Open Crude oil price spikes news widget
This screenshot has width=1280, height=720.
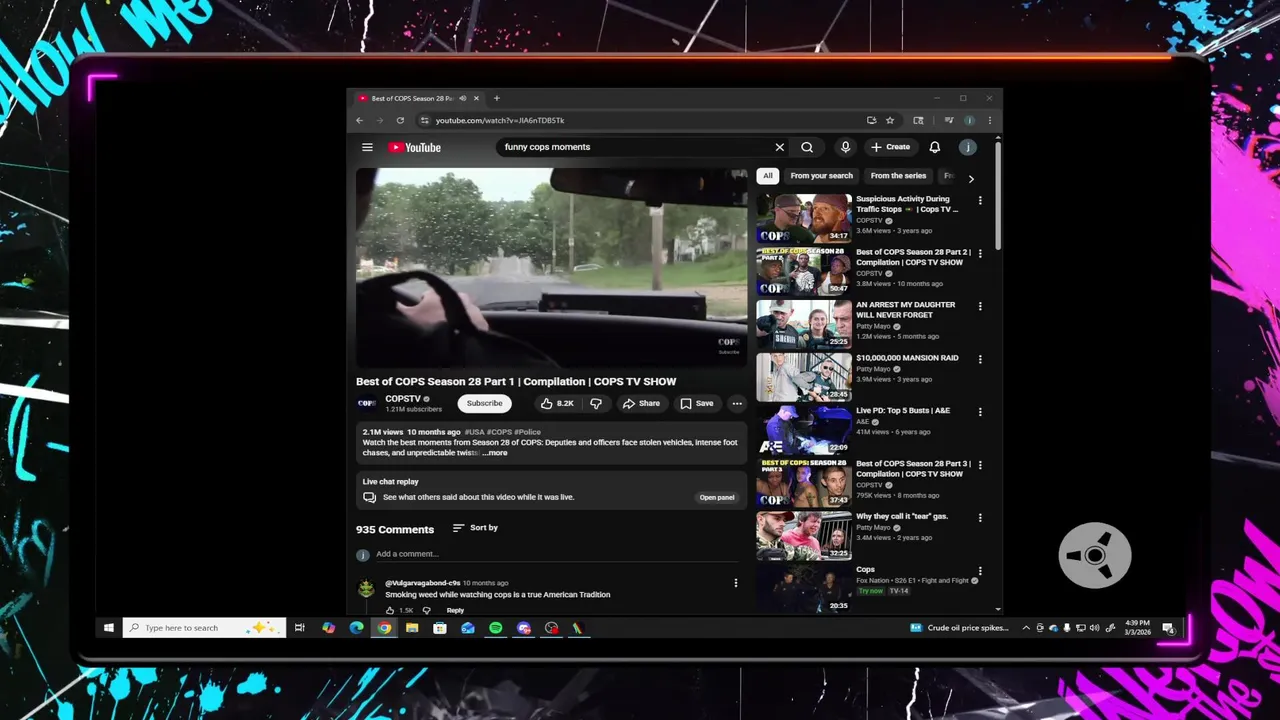coord(958,628)
